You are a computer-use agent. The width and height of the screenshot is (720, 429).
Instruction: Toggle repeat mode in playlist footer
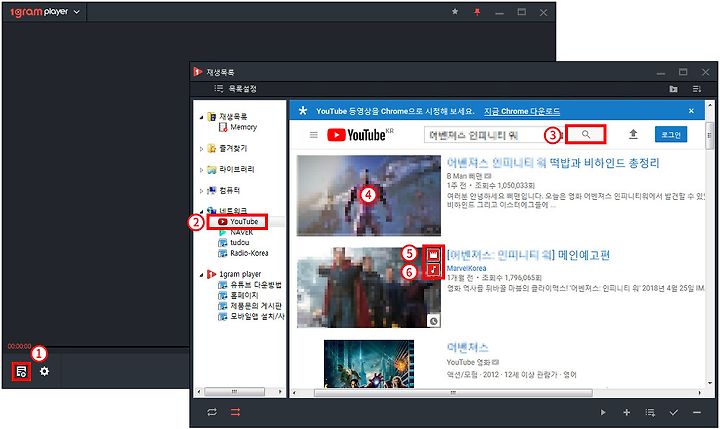pyautogui.click(x=212, y=412)
